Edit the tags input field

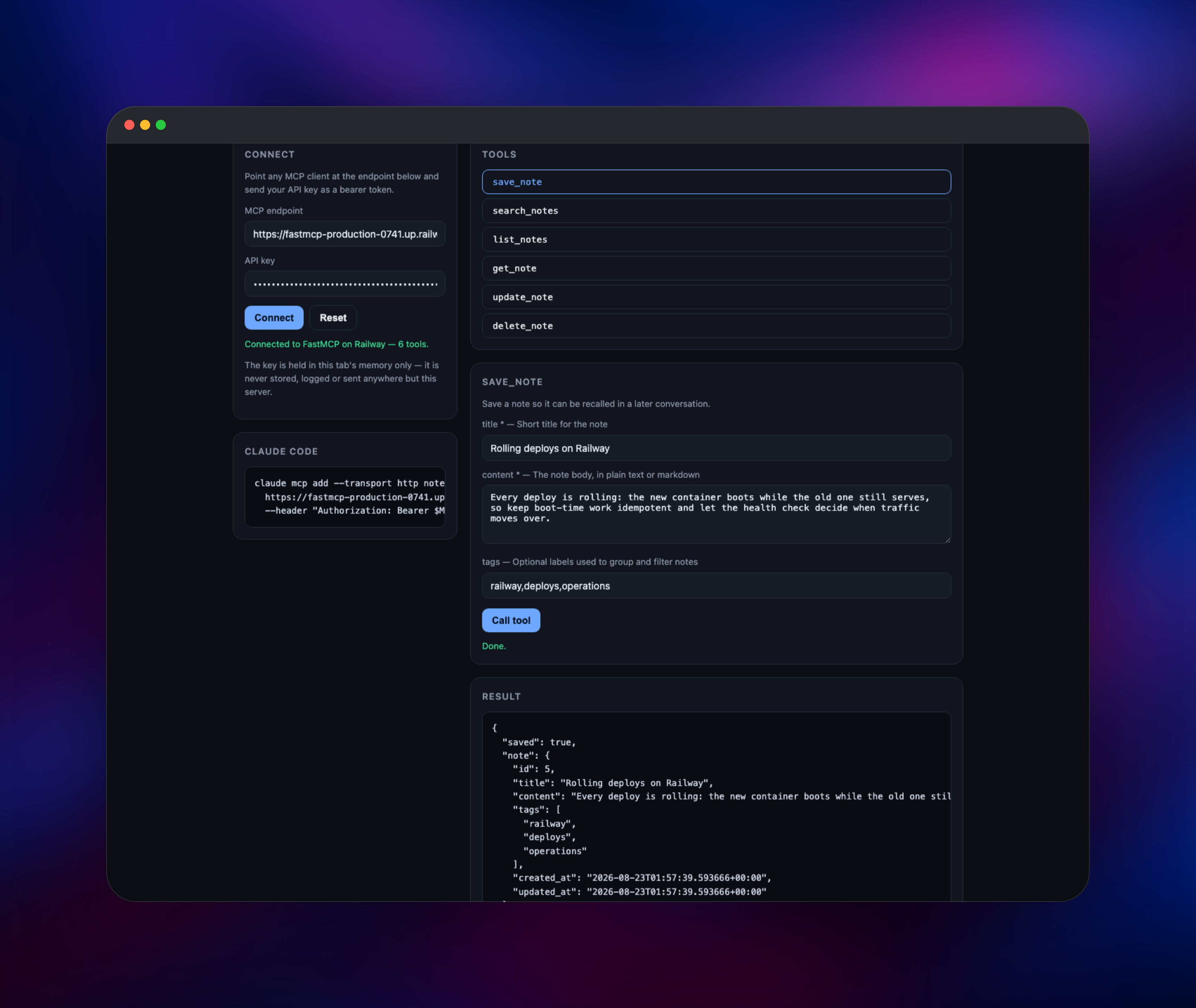click(716, 586)
